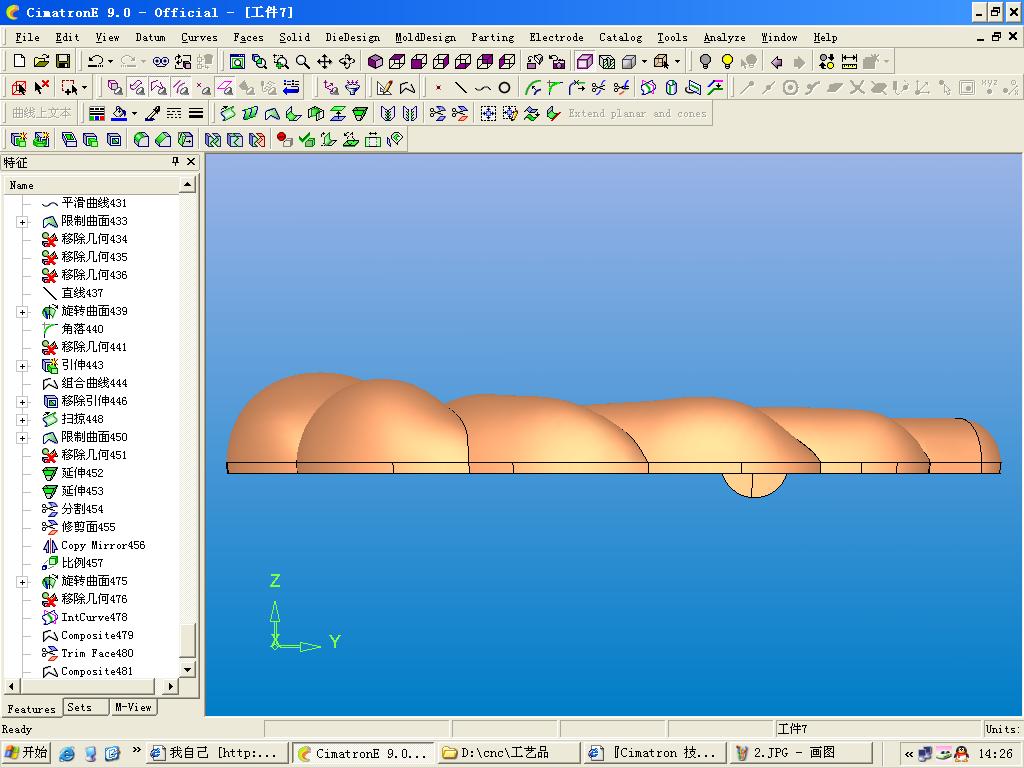
Task: Open the Sketcher pencil tool
Action: click(x=385, y=88)
